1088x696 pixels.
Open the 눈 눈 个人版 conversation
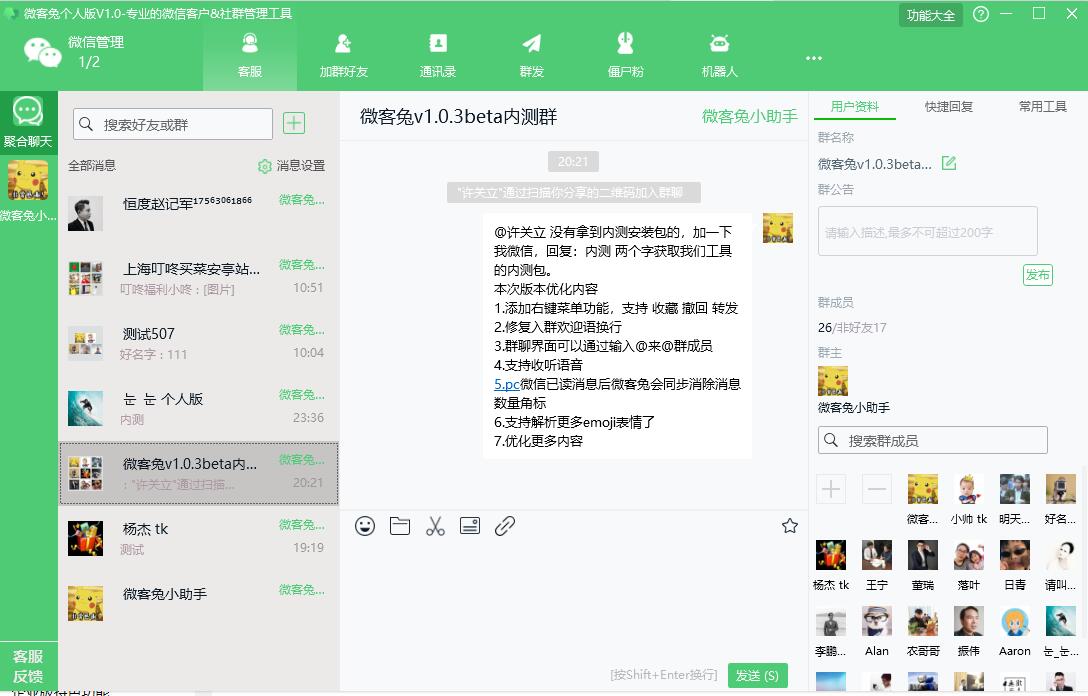pos(198,408)
